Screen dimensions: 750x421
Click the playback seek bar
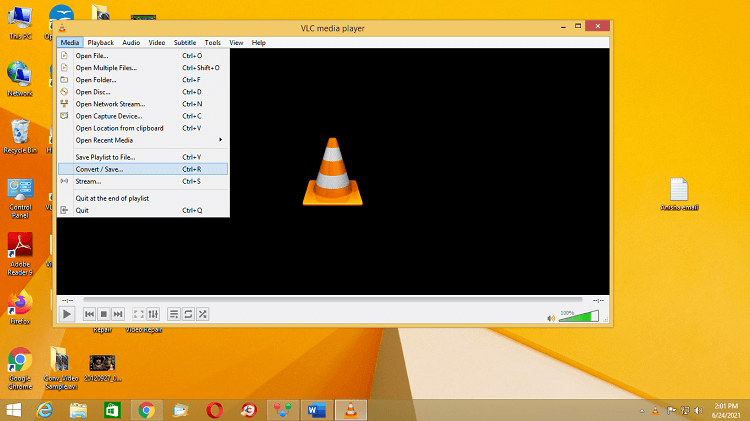click(x=333, y=300)
